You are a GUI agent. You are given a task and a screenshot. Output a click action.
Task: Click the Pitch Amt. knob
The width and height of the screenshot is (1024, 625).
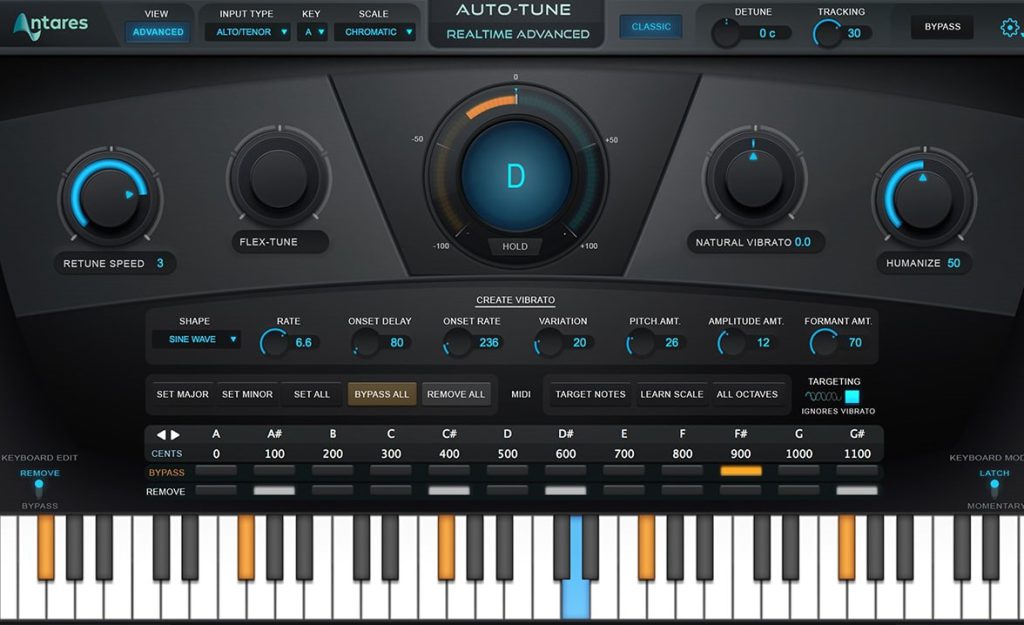[x=640, y=342]
